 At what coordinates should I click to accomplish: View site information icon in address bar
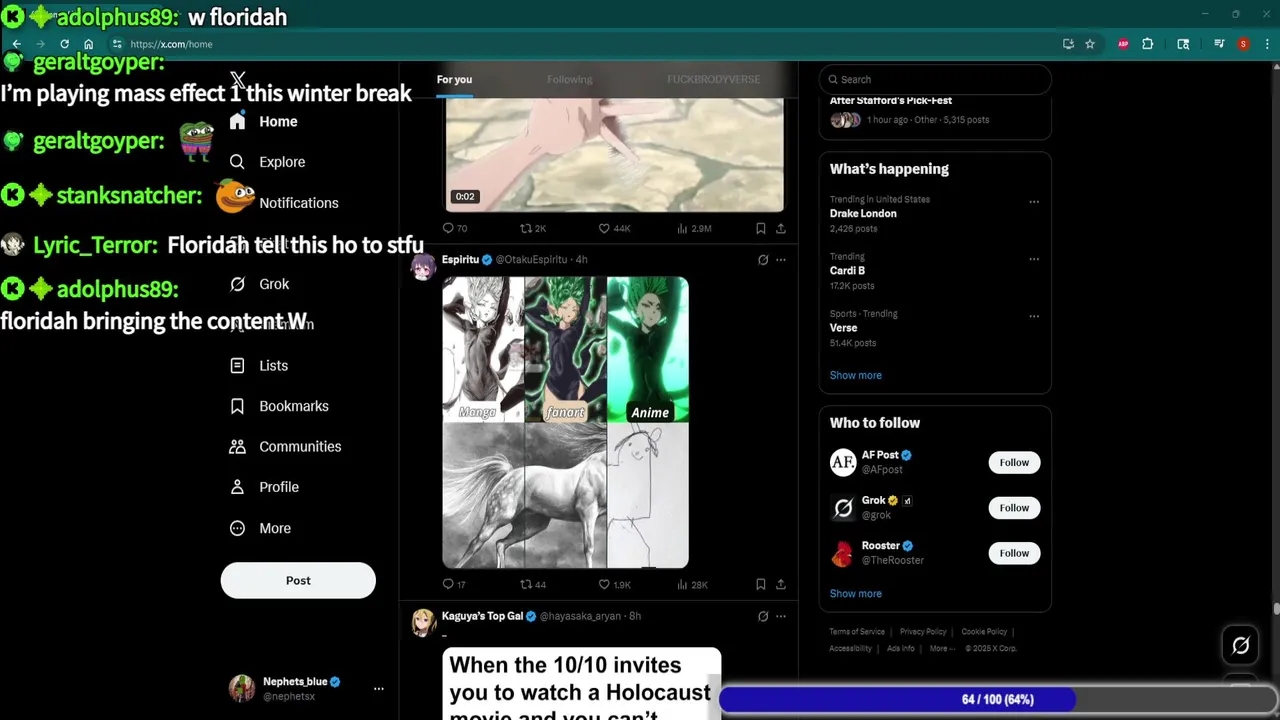117,44
